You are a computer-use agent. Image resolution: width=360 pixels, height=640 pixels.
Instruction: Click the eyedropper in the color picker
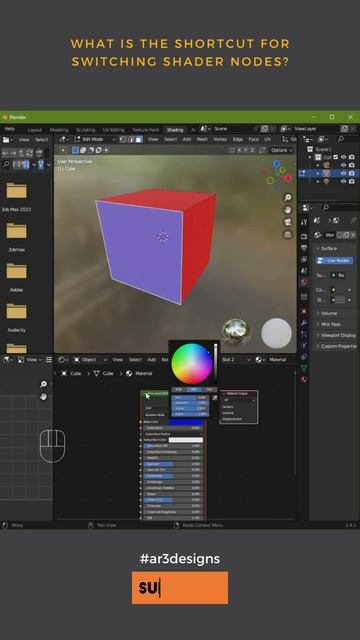215,398
